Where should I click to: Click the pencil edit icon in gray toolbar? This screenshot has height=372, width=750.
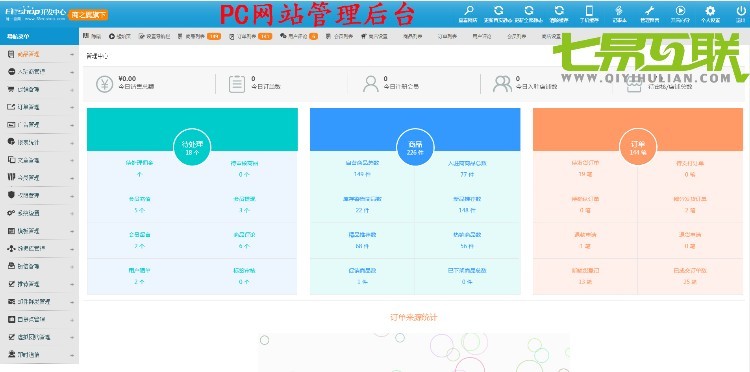click(x=142, y=36)
